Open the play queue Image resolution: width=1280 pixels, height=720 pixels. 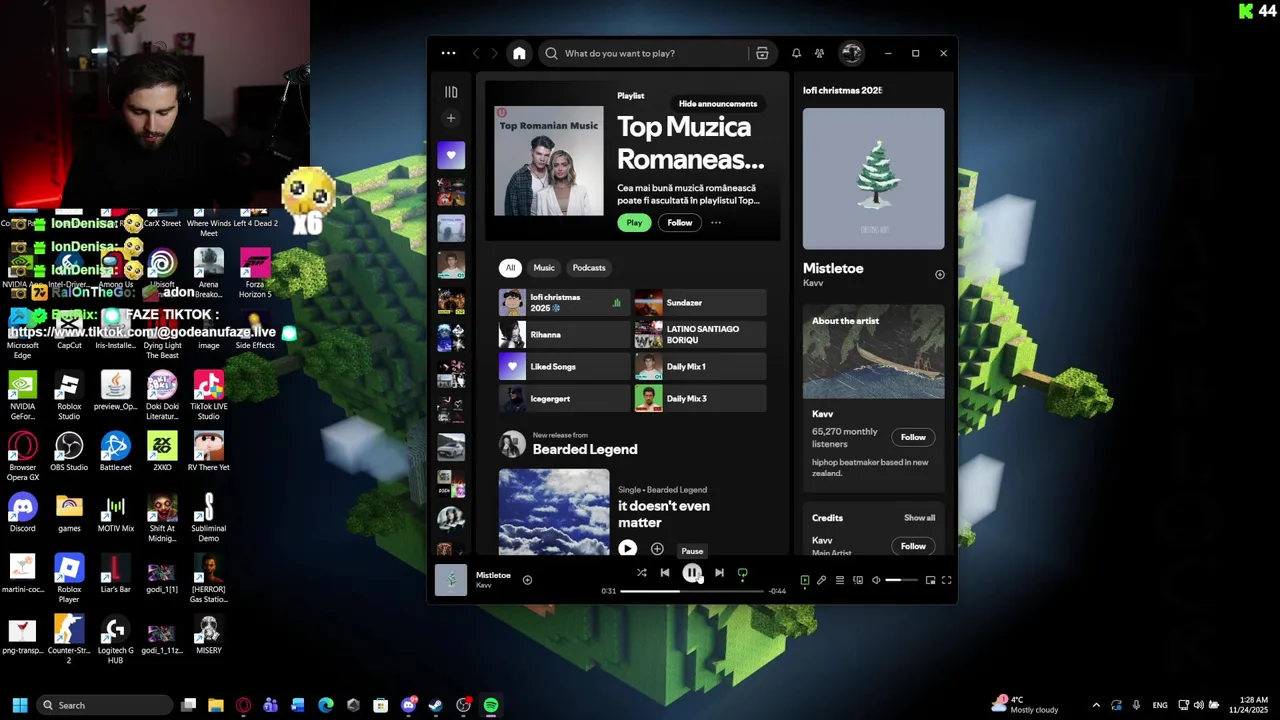pyautogui.click(x=840, y=580)
